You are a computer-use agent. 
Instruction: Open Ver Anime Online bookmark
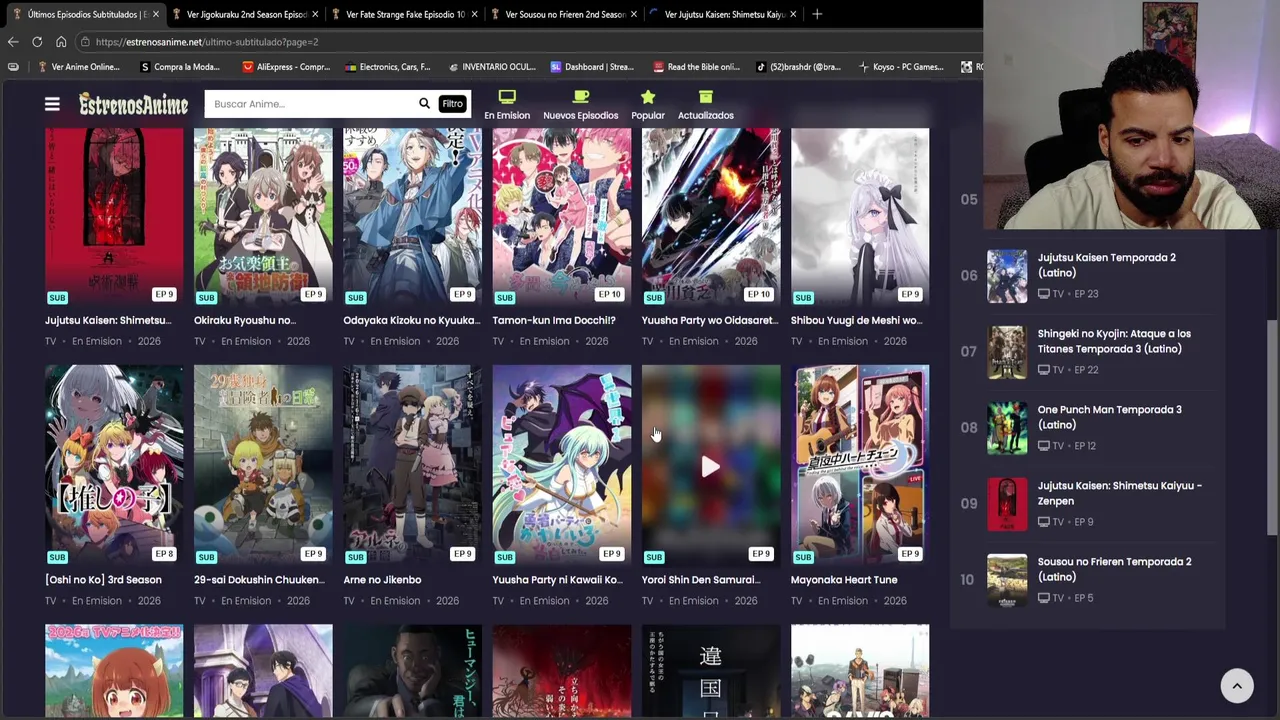click(x=77, y=67)
